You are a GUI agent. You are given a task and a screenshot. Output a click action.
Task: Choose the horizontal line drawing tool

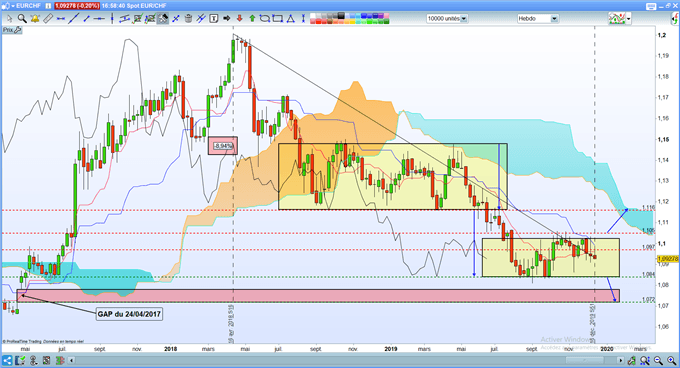coord(61,19)
